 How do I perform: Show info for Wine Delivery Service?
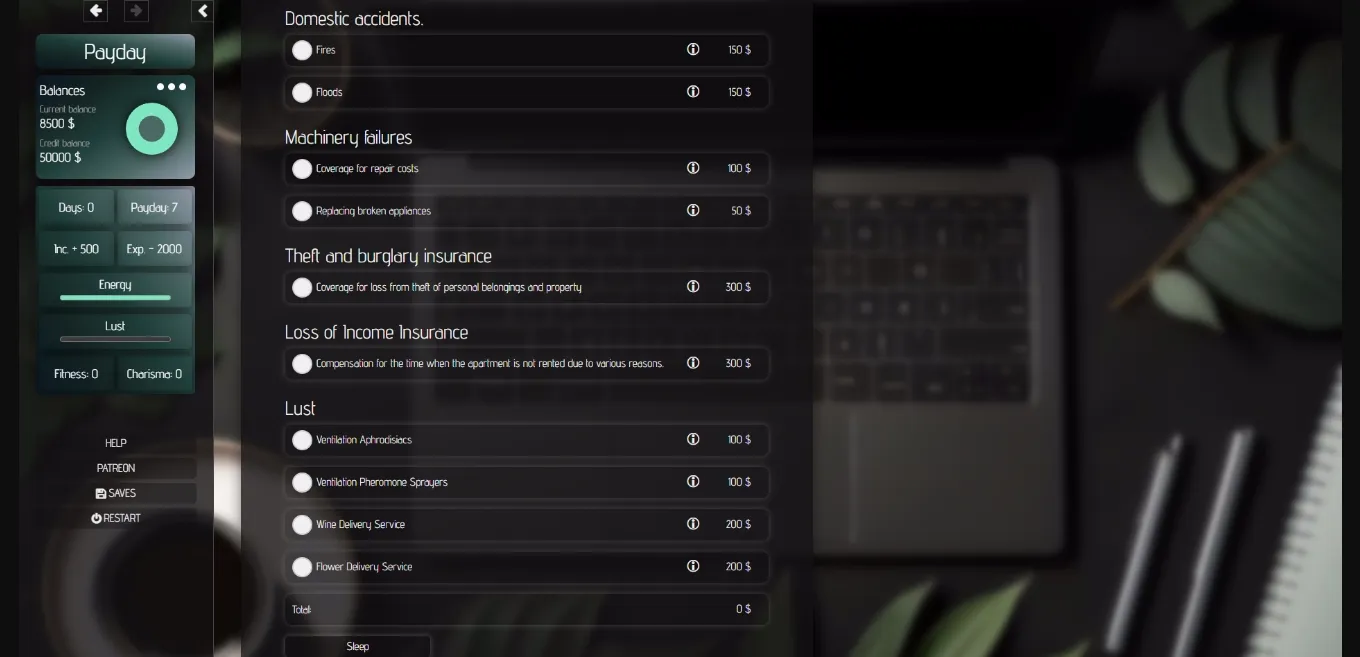click(693, 524)
